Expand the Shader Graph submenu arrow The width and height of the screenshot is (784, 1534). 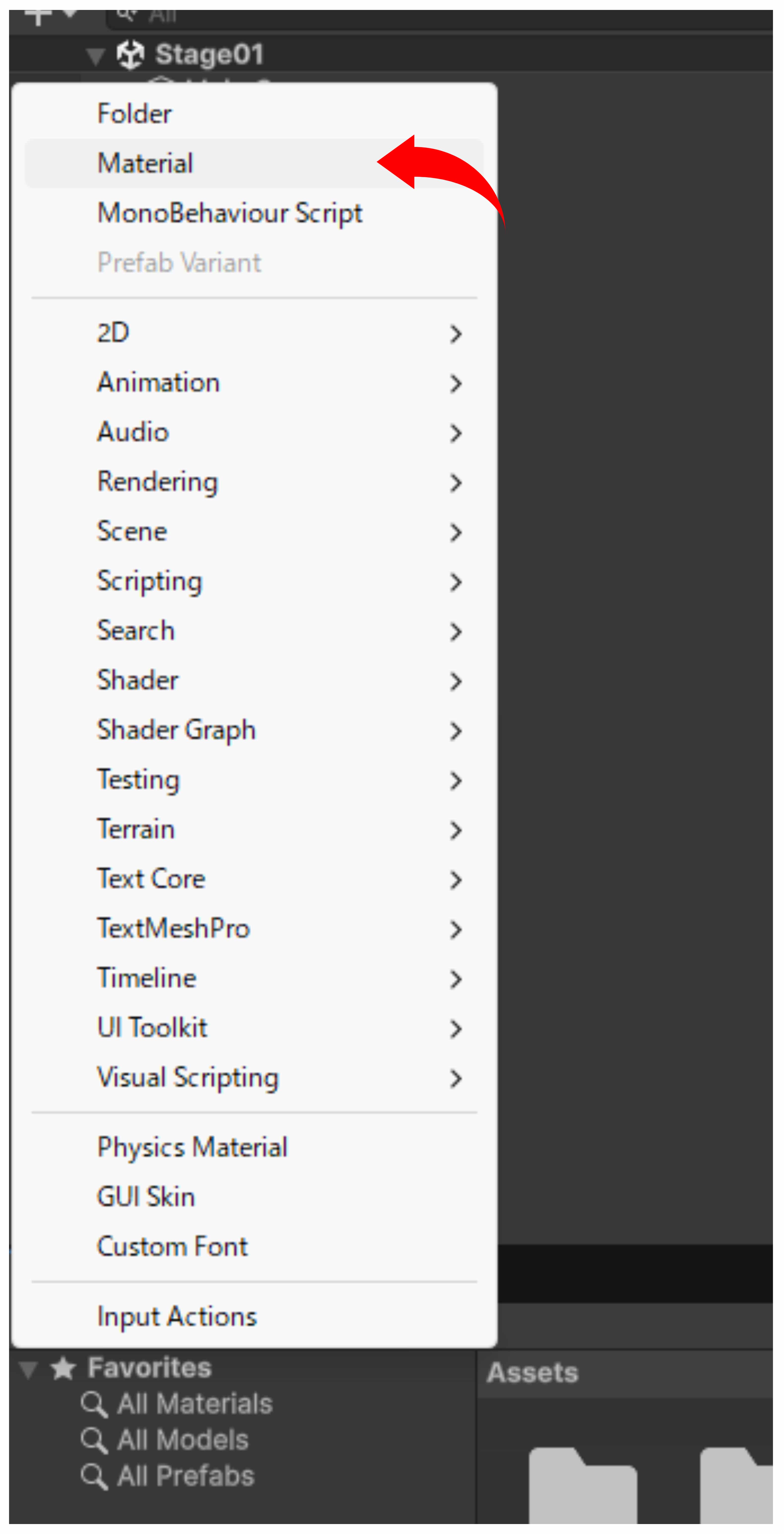point(456,731)
